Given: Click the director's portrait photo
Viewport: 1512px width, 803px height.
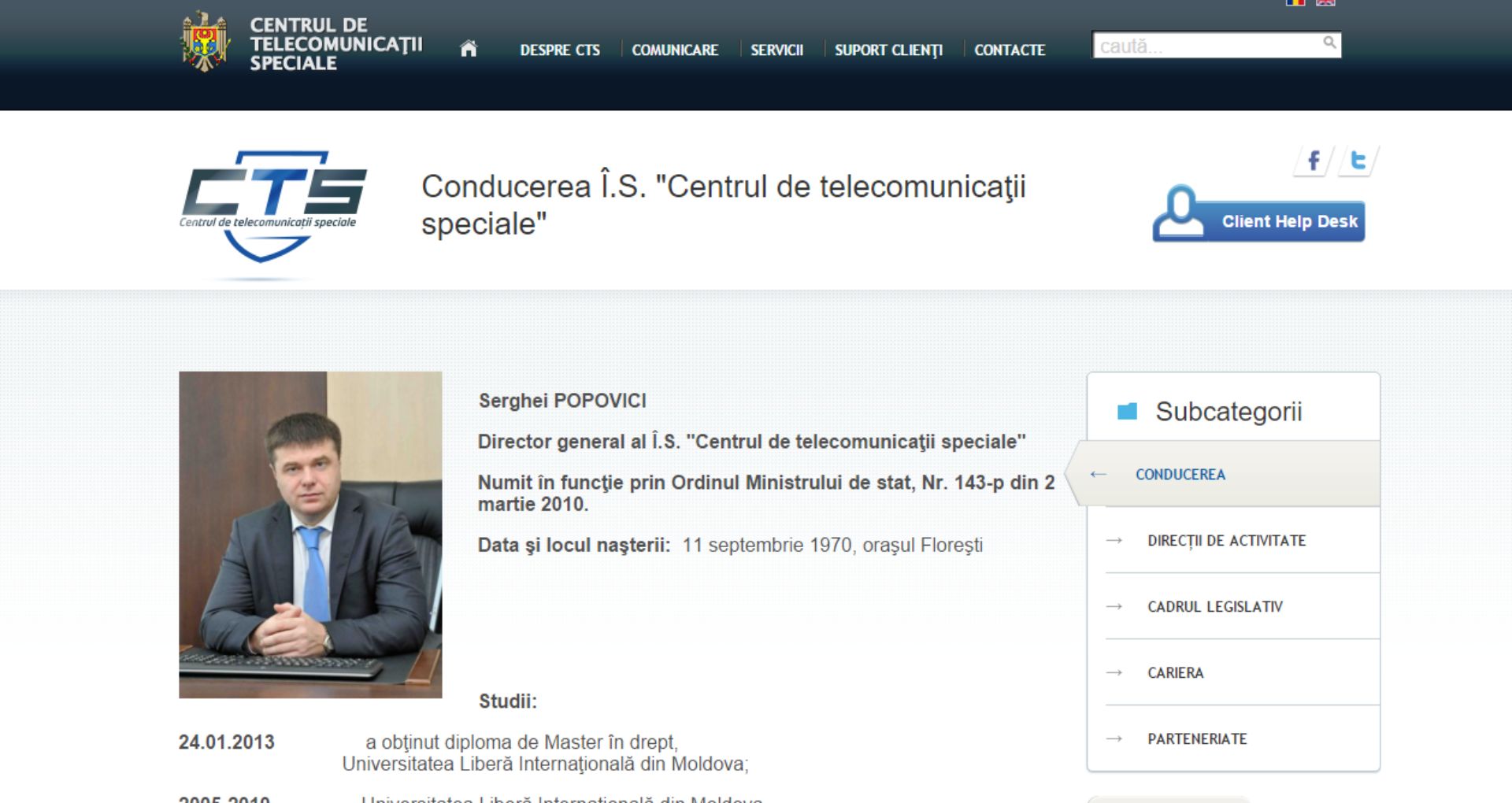Looking at the screenshot, I should [x=310, y=535].
